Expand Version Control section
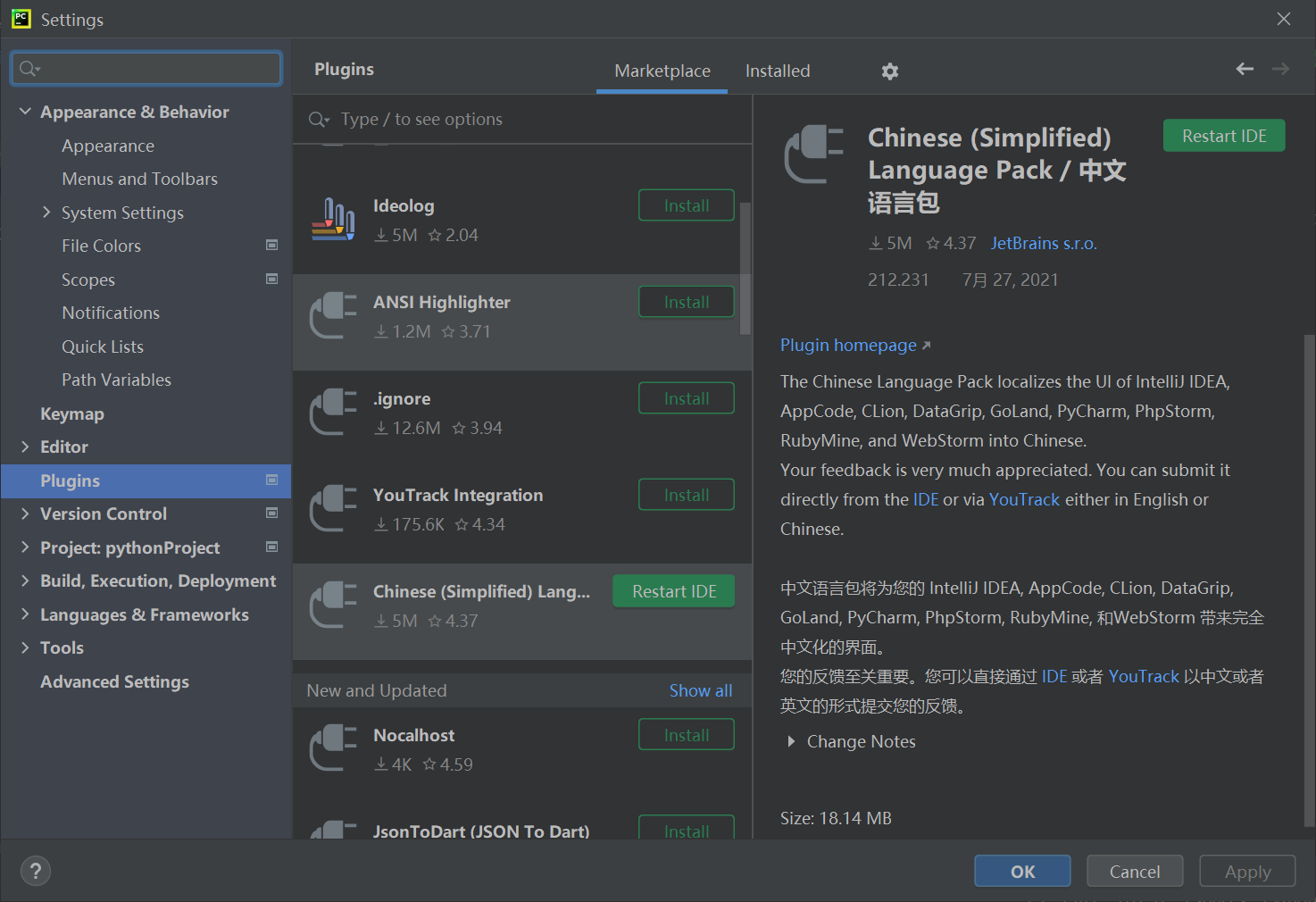Screen dimensions: 1316x902 pos(25,513)
